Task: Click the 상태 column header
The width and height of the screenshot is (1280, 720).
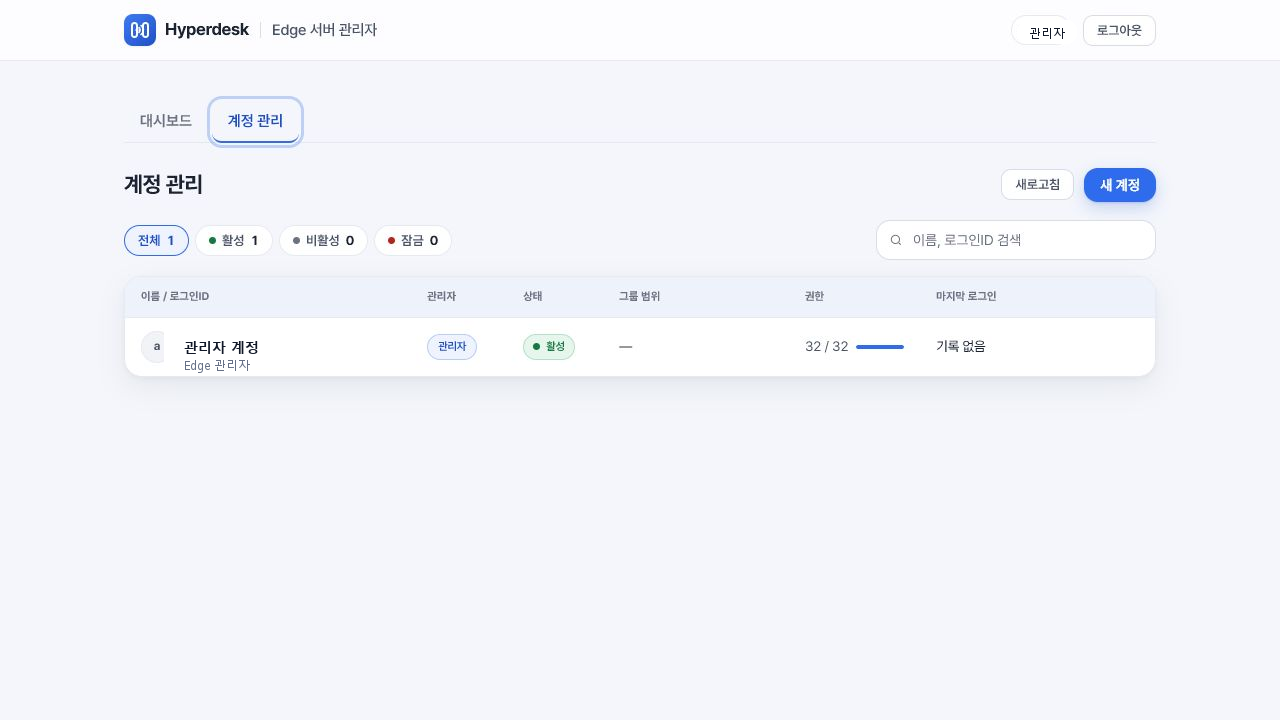Action: (x=533, y=297)
